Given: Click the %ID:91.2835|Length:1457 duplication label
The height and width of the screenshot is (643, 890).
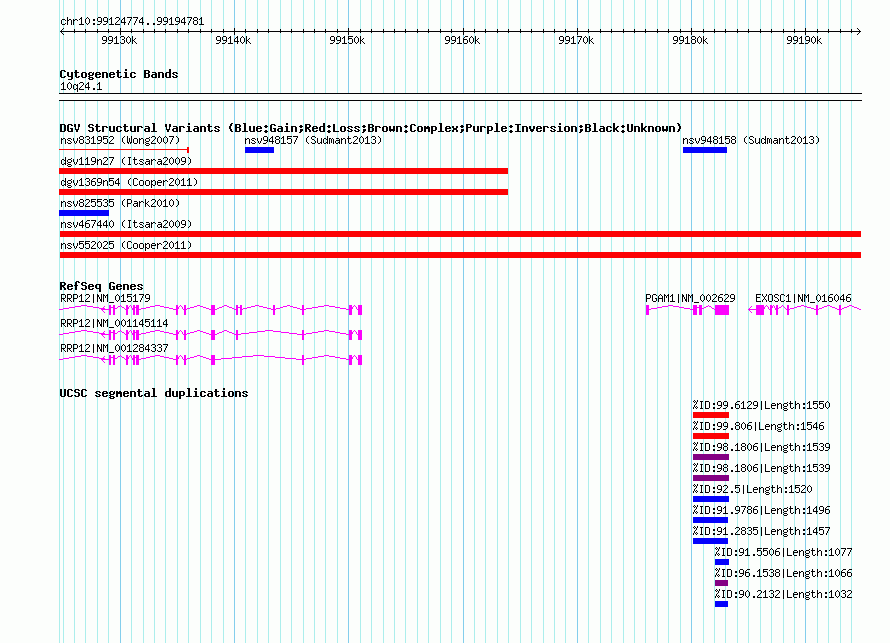Looking at the screenshot, I should (761, 531).
